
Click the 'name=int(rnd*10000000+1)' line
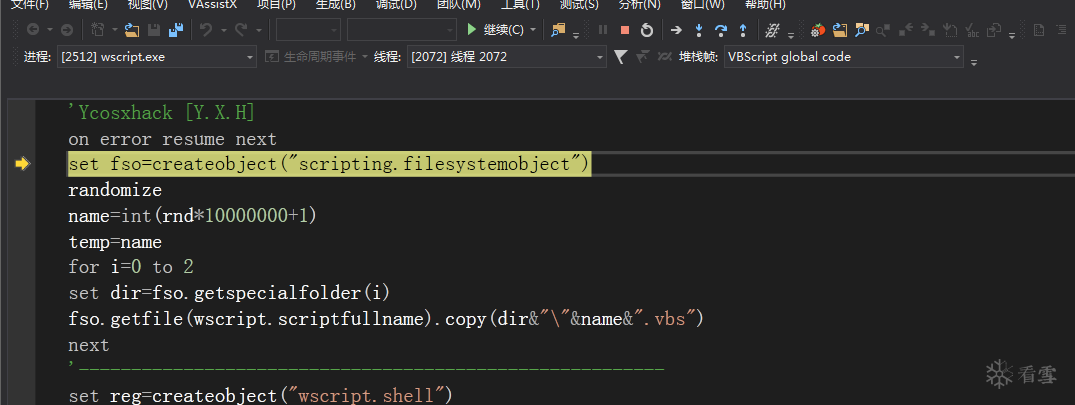pyautogui.click(x=193, y=216)
